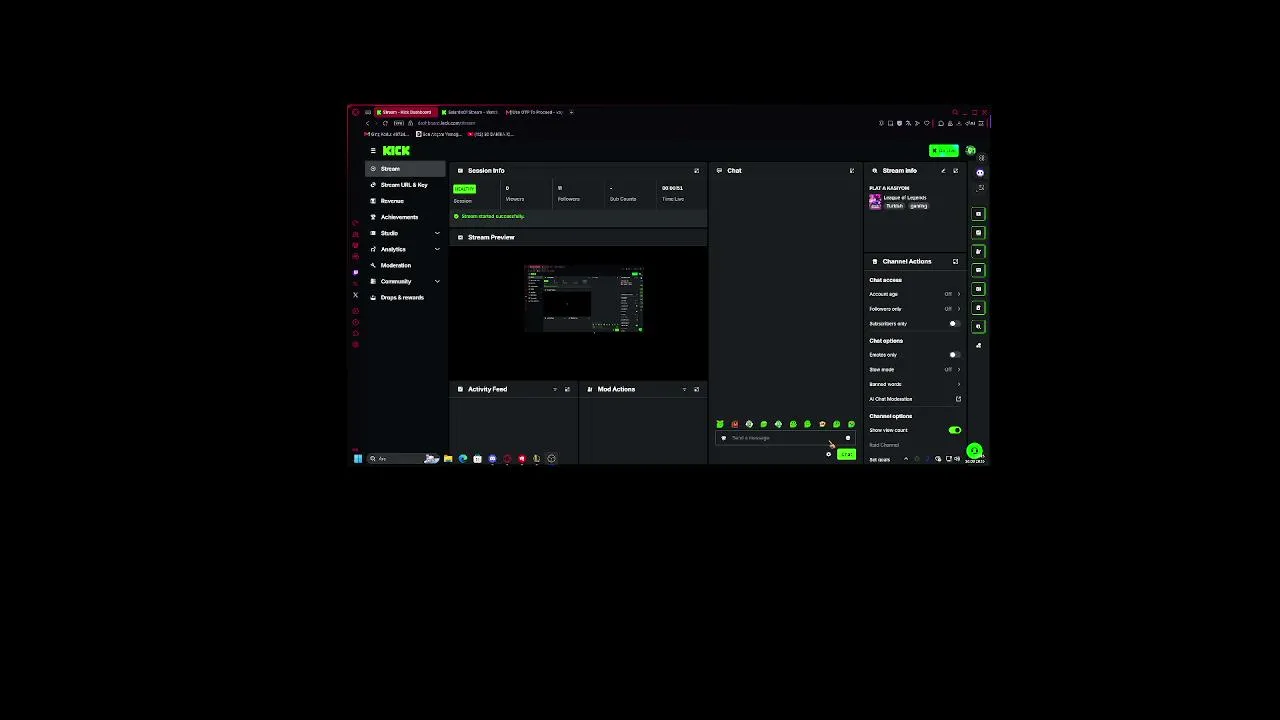Pop out the Activity Feed panel
1280x720 pixels.
tap(567, 389)
